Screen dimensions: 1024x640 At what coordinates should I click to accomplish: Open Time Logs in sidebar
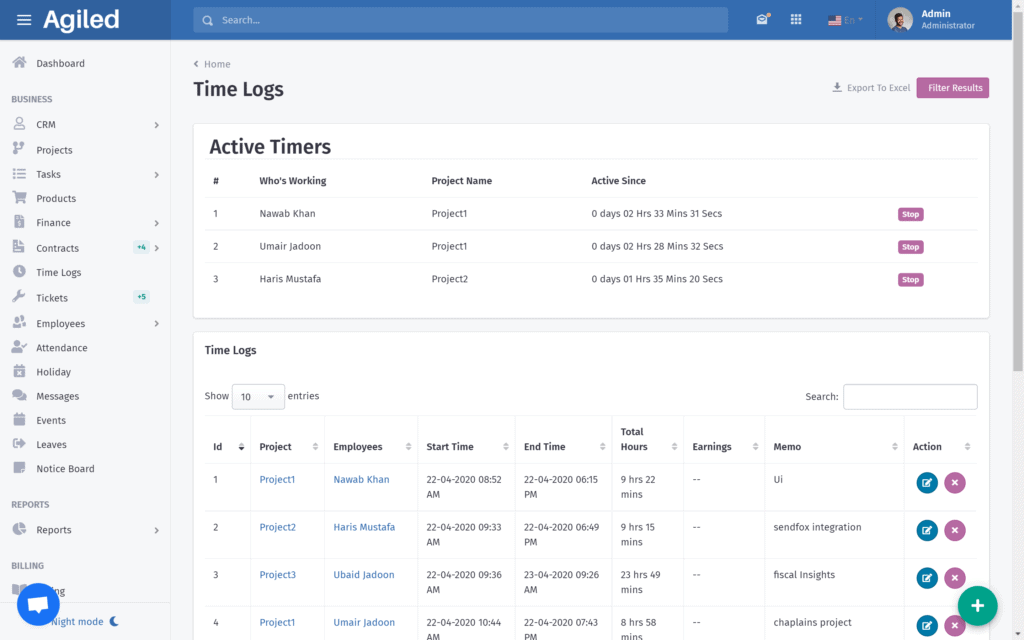click(x=59, y=272)
